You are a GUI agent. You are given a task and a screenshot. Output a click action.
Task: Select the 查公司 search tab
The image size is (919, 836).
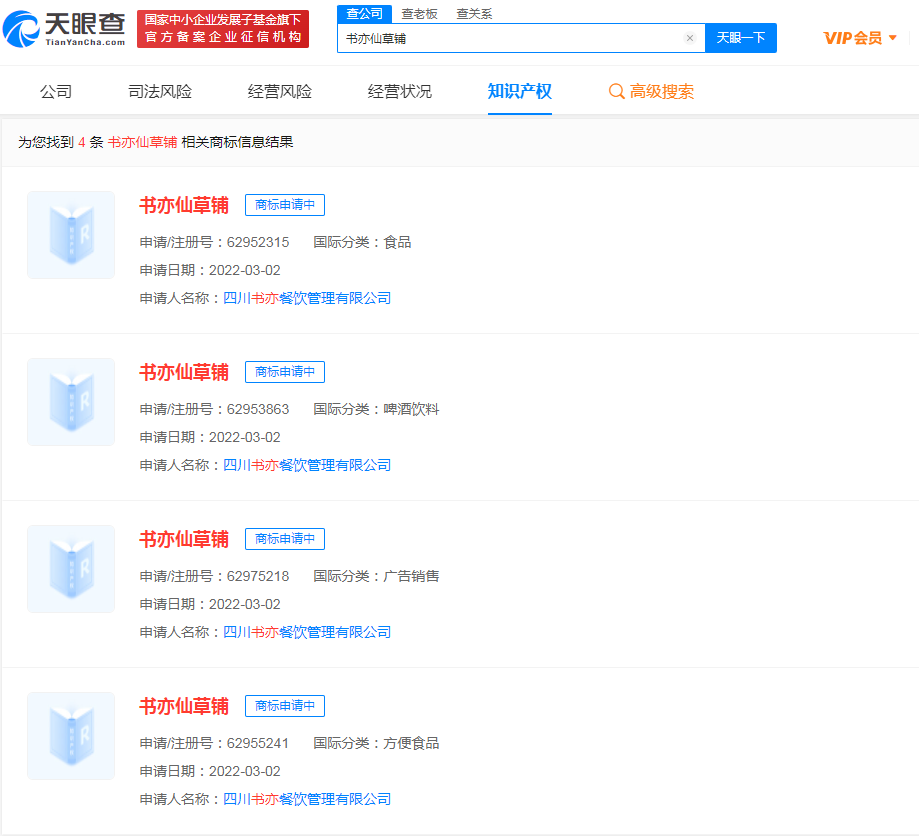(365, 13)
